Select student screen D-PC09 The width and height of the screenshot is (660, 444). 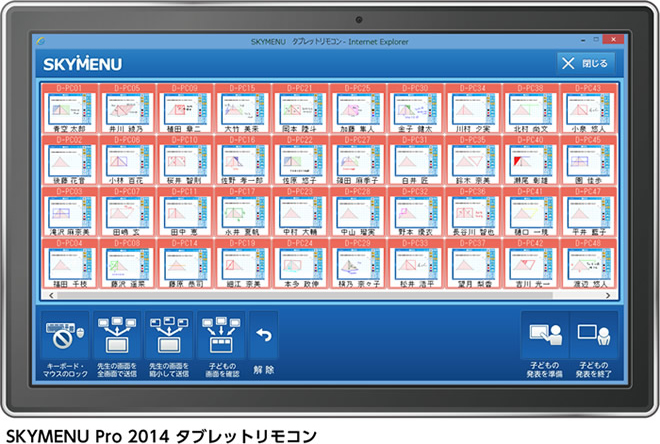[184, 108]
